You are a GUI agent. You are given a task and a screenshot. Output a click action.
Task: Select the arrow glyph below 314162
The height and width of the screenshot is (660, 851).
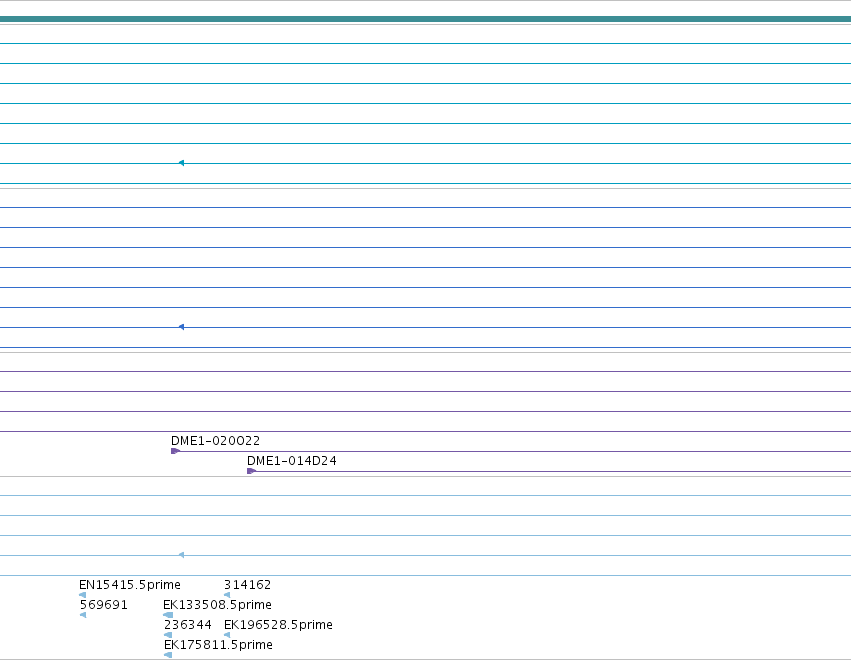pos(227,595)
